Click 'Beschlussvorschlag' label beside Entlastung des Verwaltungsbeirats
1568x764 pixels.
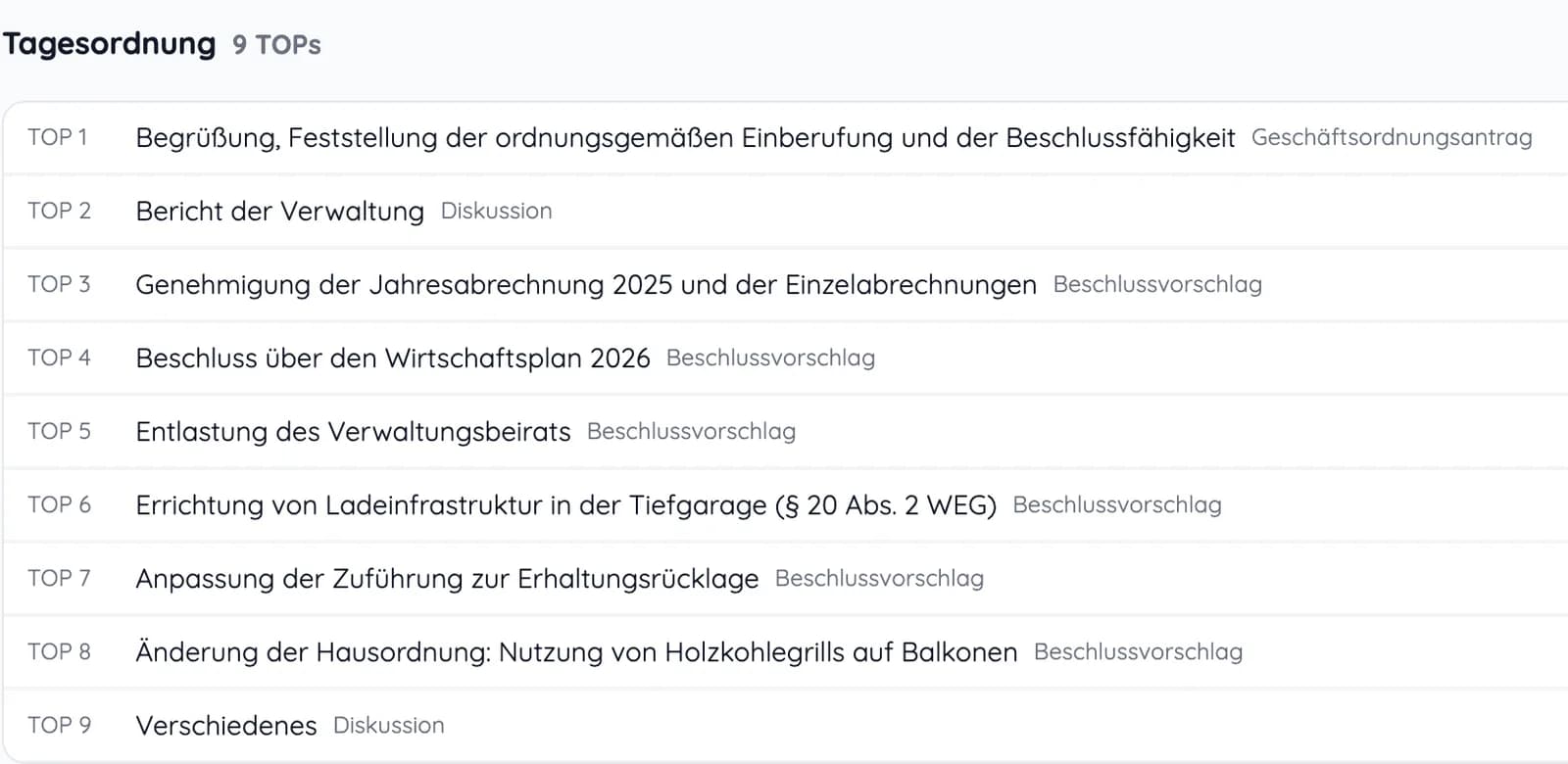coord(691,432)
